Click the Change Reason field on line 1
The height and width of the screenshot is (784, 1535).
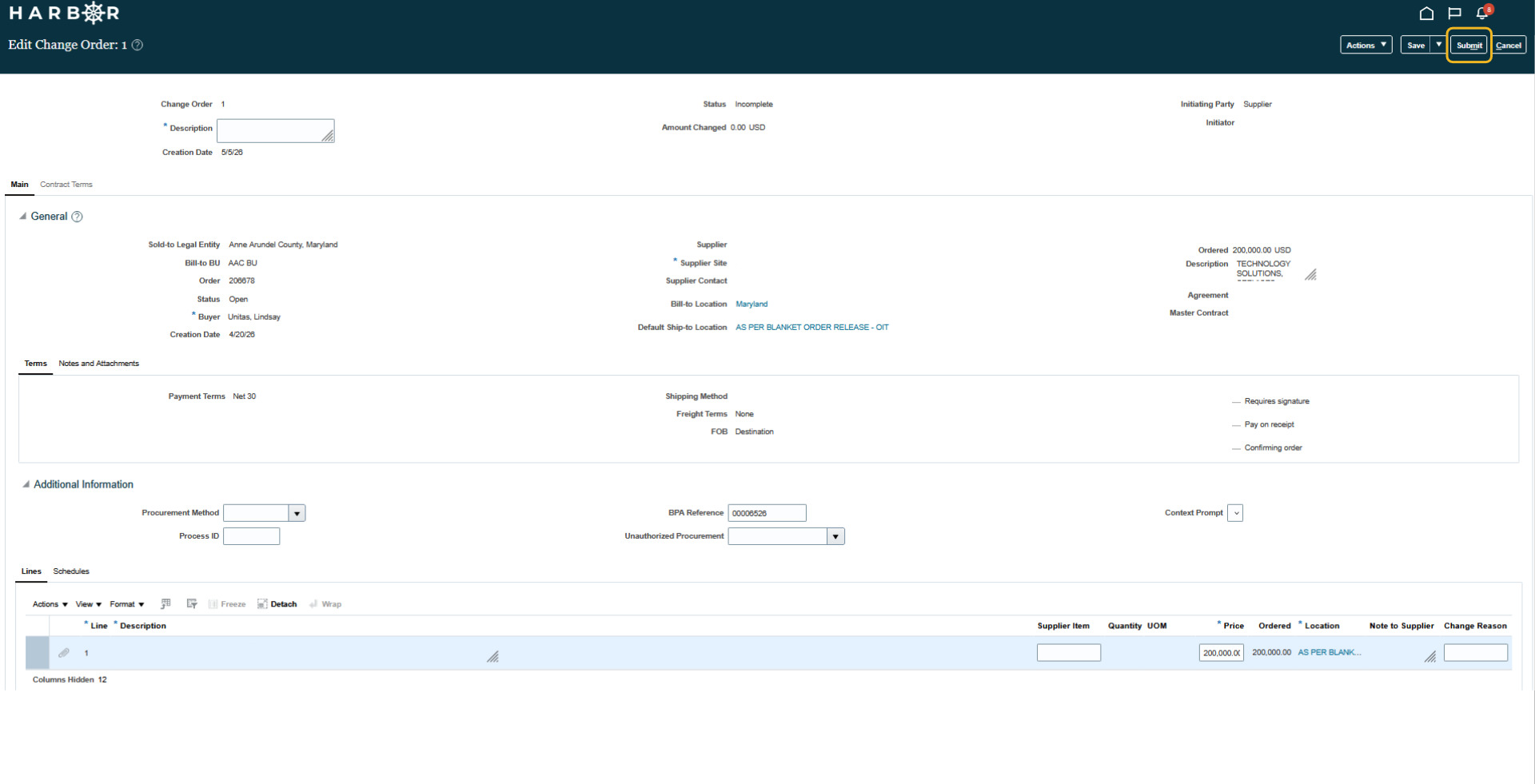1476,653
